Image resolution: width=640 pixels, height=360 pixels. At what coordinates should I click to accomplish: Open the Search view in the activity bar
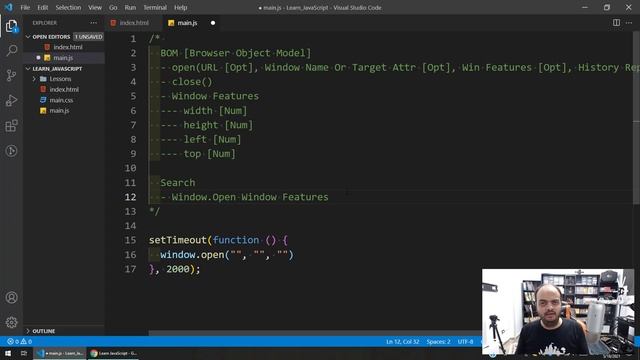(11, 51)
